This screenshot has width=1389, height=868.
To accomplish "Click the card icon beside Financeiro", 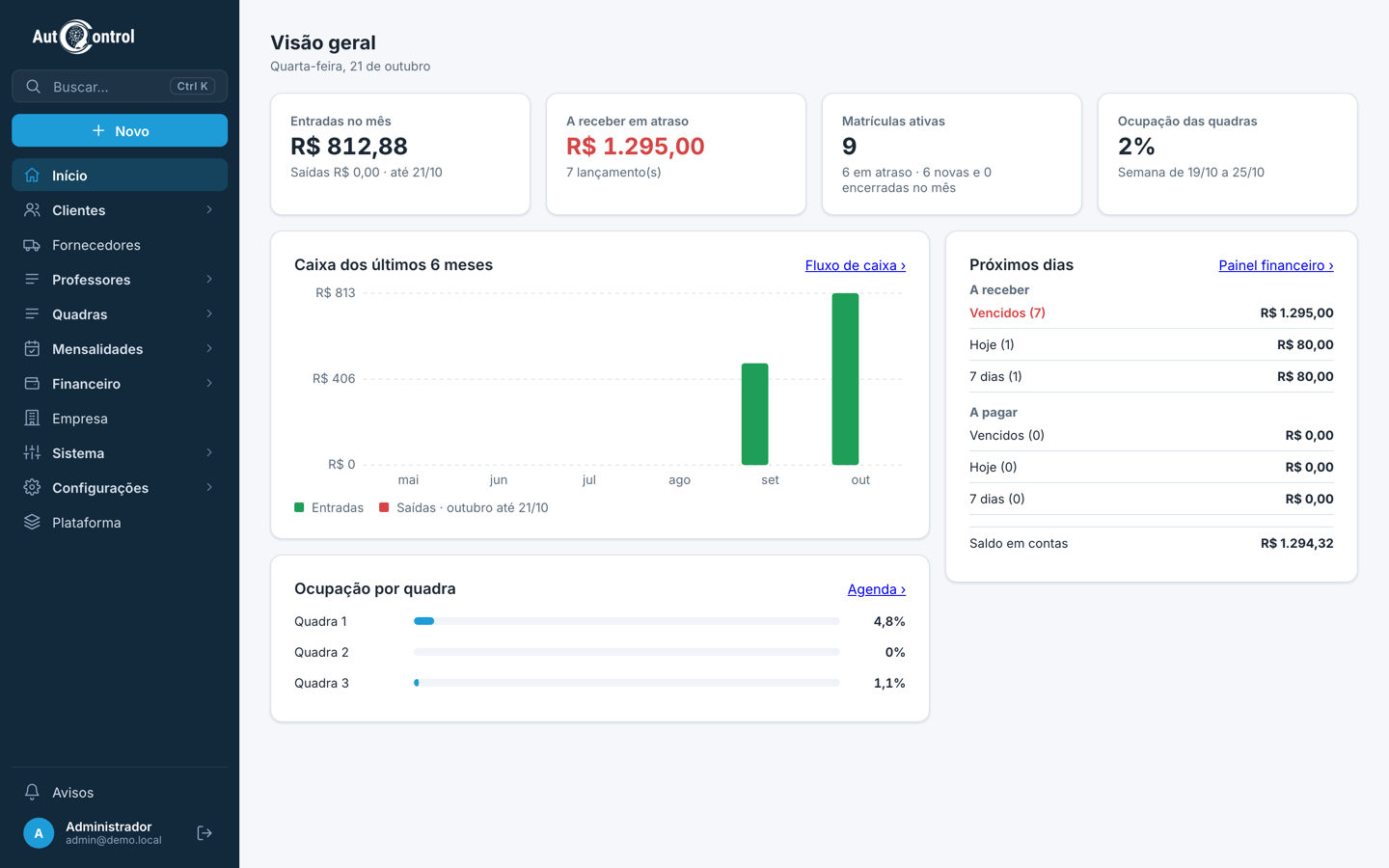I will 32,384.
